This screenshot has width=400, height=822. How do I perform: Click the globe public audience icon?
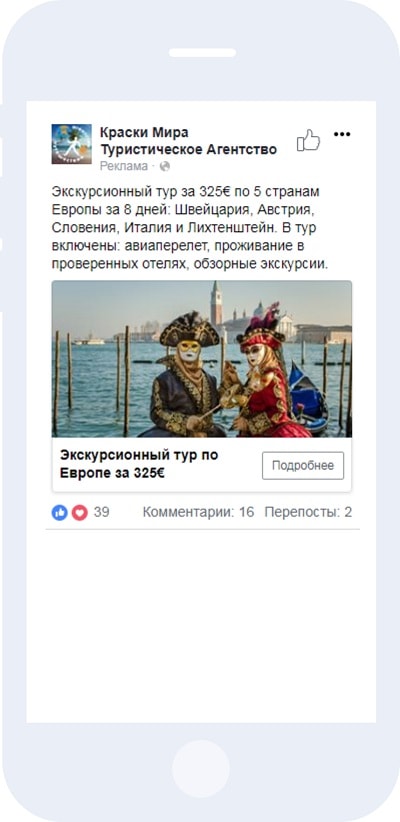point(165,166)
